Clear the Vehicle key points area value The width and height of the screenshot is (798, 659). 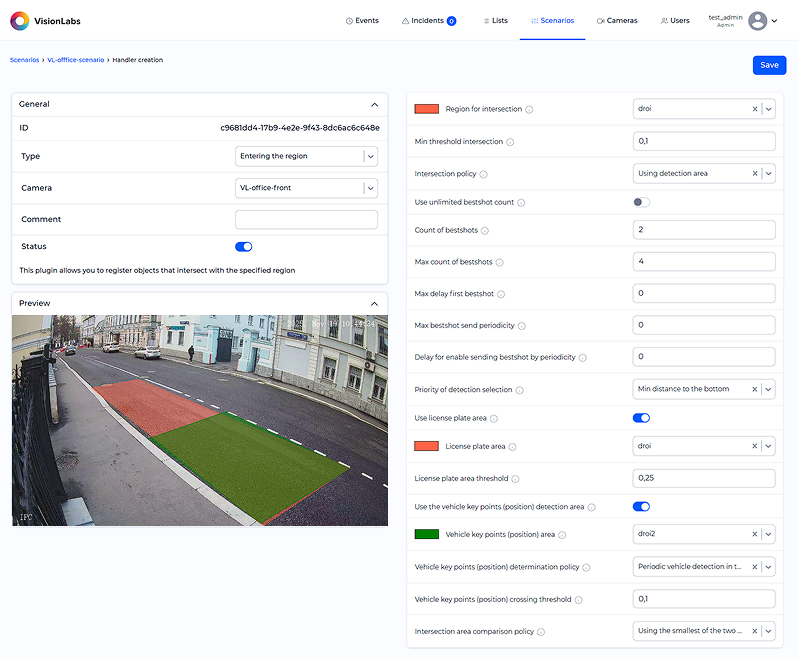coord(755,535)
